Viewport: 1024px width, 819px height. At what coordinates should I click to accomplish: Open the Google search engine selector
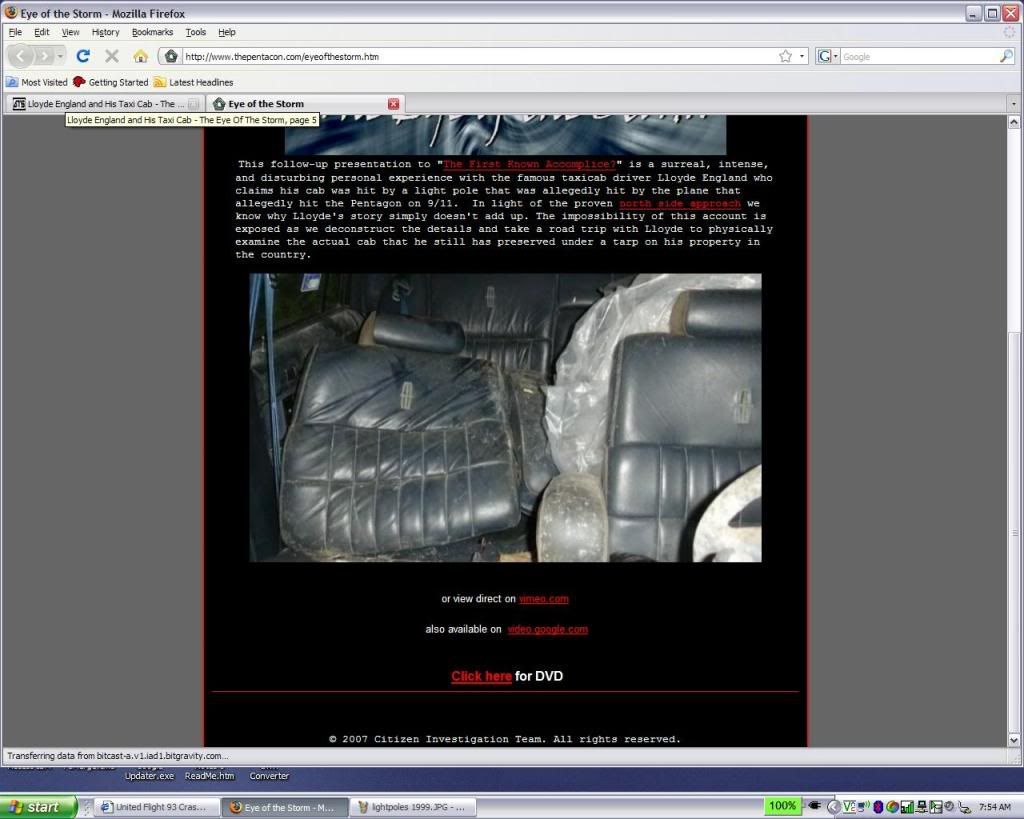pos(828,57)
